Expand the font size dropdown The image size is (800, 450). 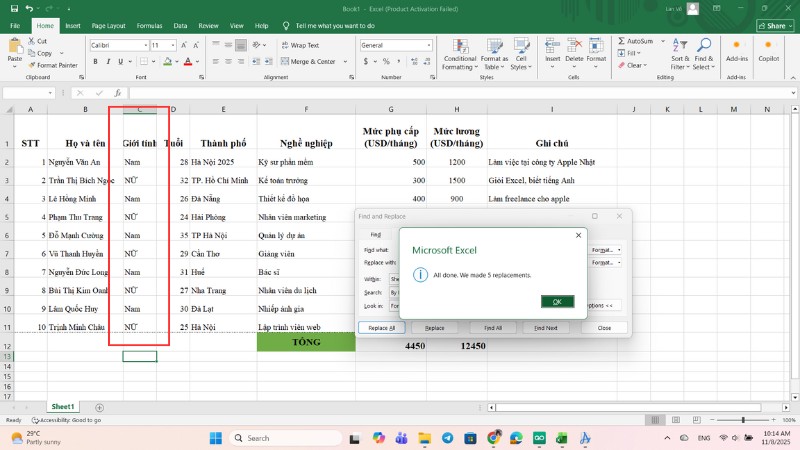tap(172, 45)
